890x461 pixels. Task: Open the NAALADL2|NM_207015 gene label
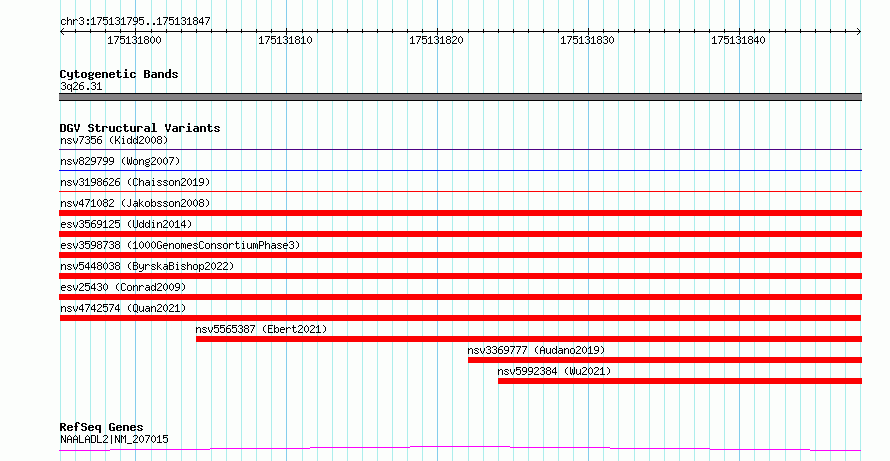tap(114, 439)
